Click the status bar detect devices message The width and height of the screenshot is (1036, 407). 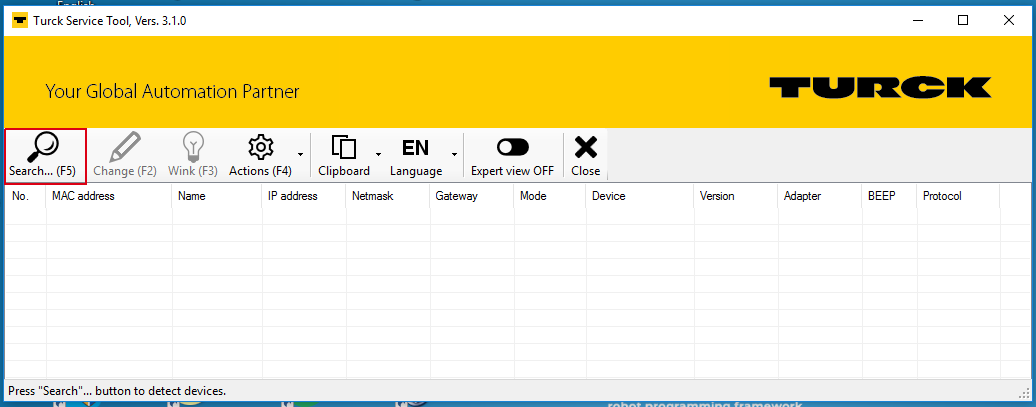(x=117, y=390)
